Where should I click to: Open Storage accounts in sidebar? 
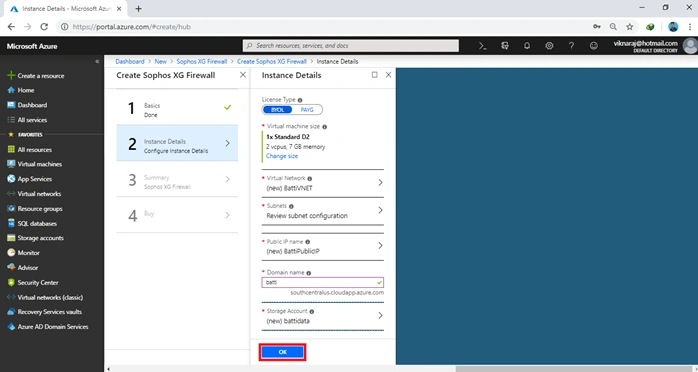[36, 238]
